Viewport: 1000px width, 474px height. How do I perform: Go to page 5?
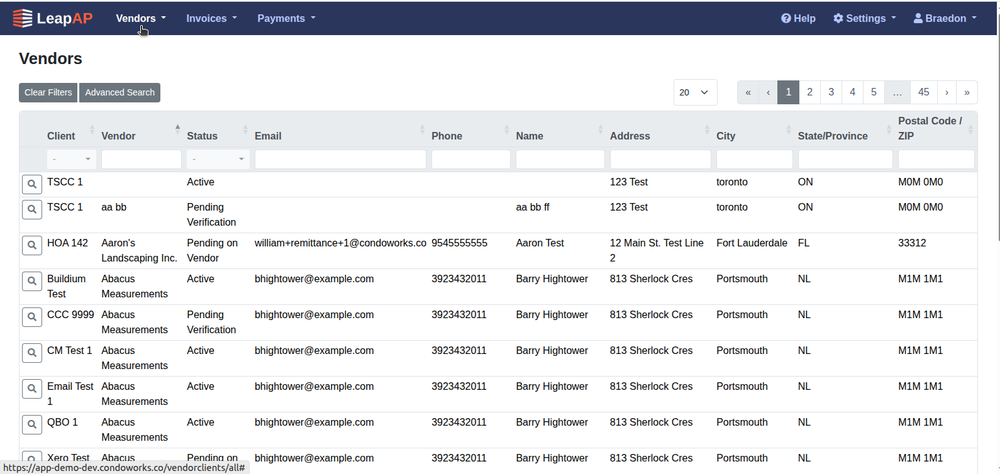pyautogui.click(x=874, y=93)
